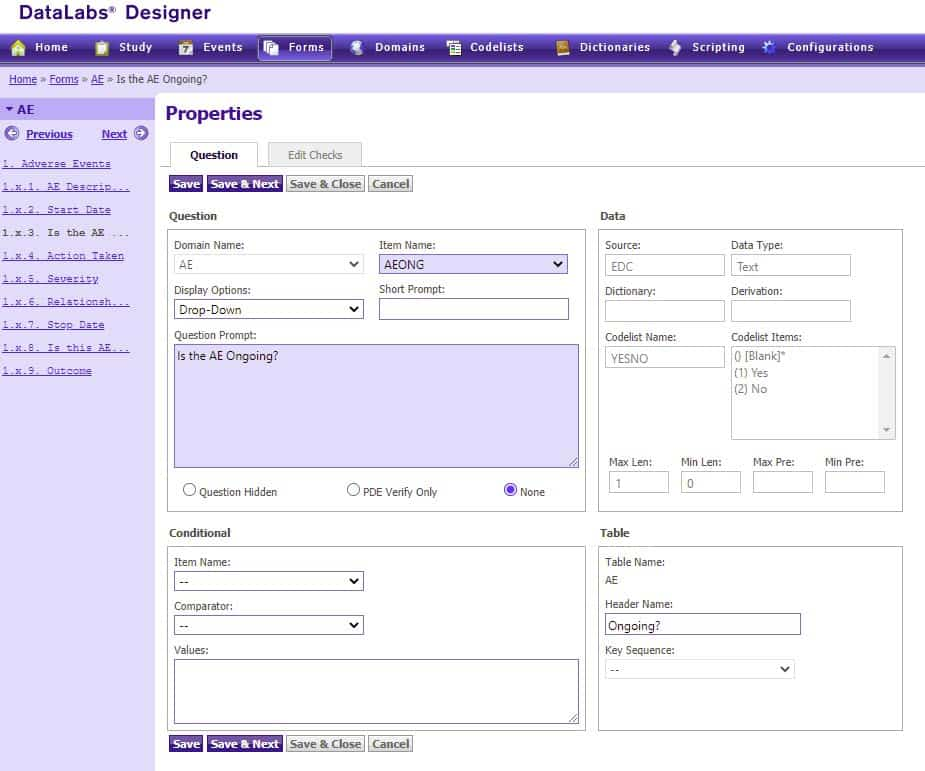This screenshot has width=925, height=771.
Task: Open the Conditional Item Name dropdown
Action: (x=268, y=581)
